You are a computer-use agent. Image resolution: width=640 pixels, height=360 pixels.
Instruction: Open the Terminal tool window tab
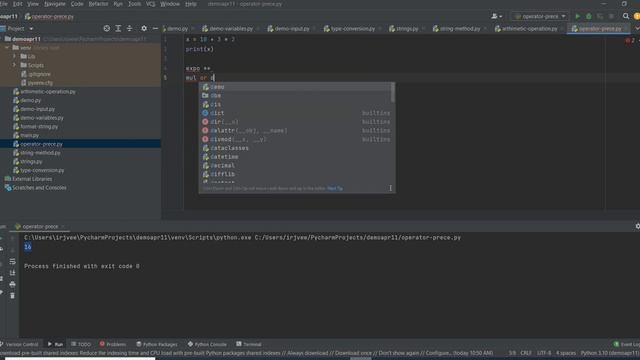coord(249,344)
